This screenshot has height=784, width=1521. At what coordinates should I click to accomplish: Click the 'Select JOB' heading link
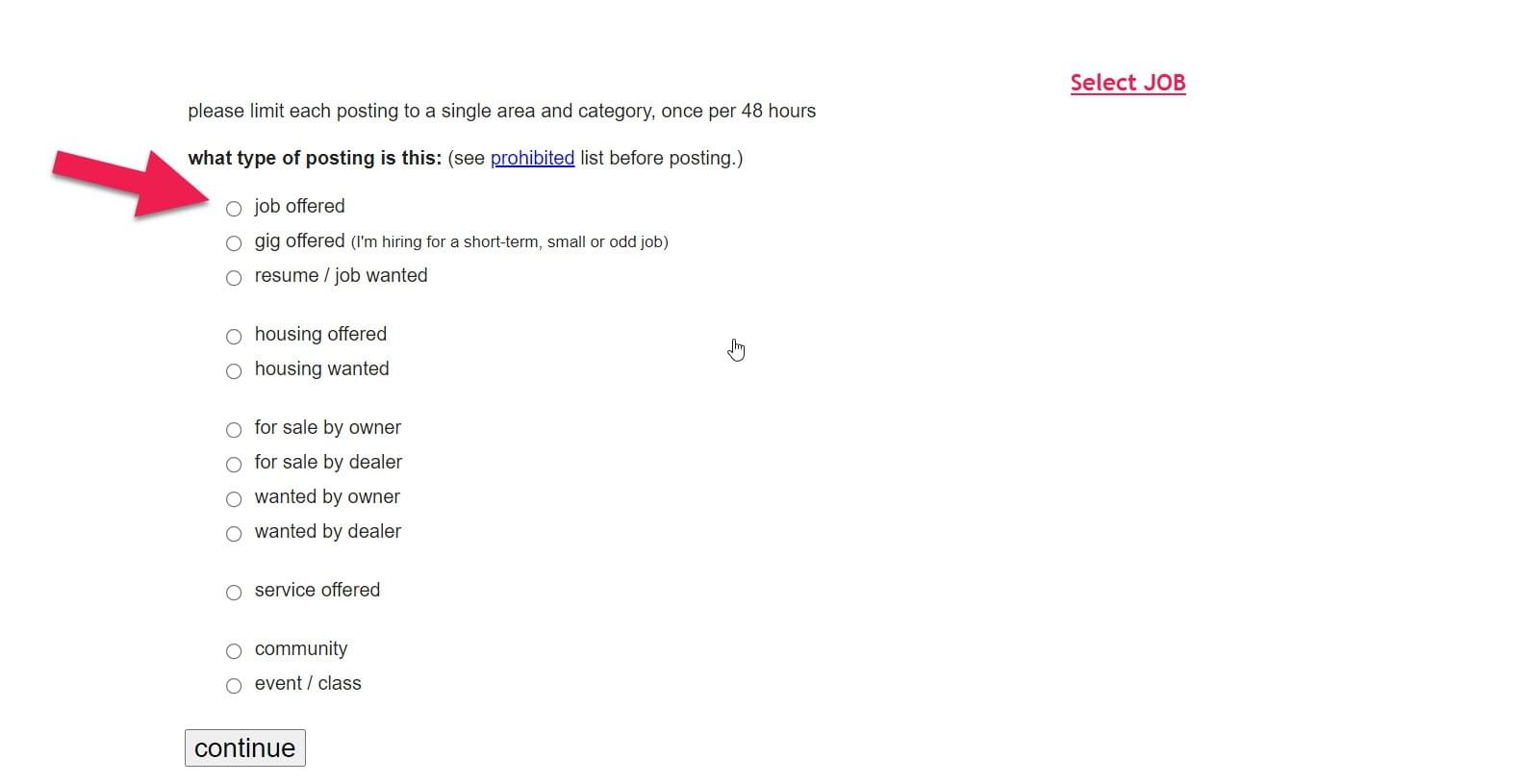1128,83
